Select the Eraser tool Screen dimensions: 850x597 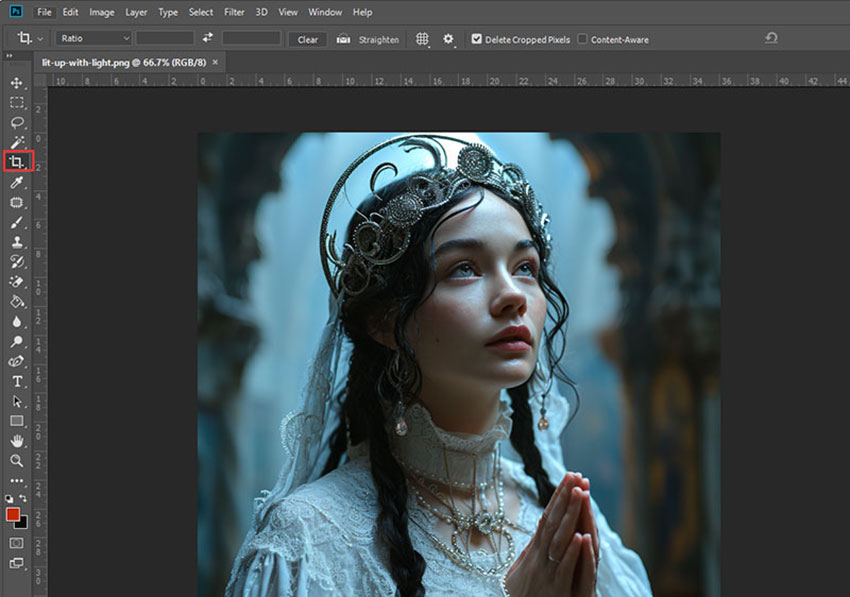point(17,282)
